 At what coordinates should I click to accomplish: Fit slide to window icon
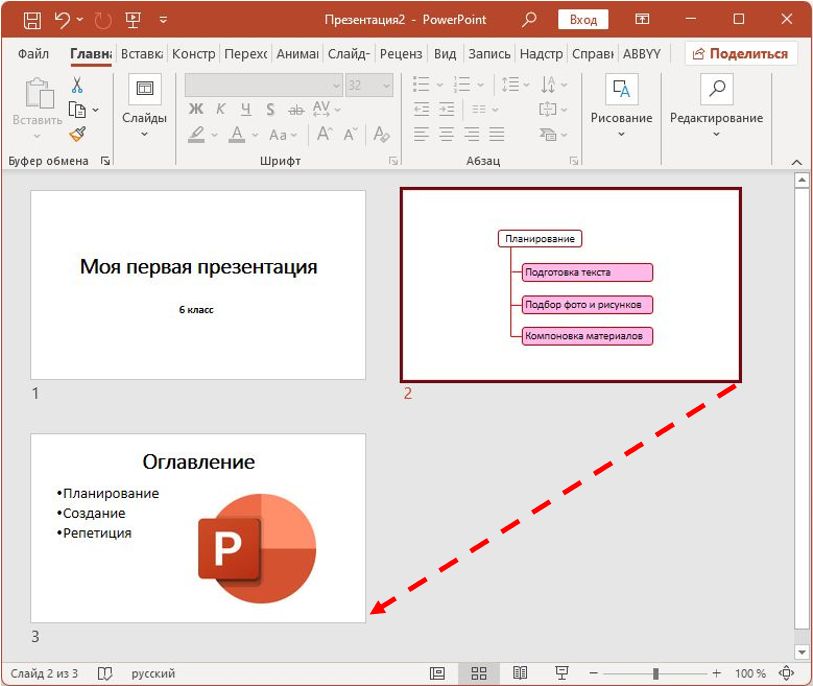(x=787, y=674)
